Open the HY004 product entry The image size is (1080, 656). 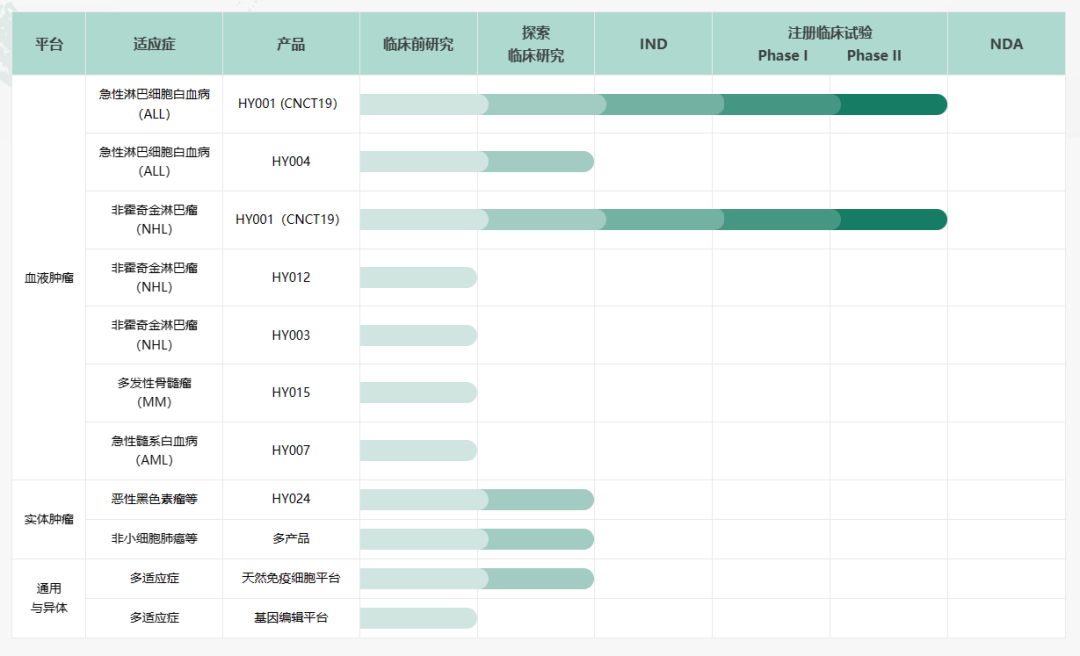point(291,162)
